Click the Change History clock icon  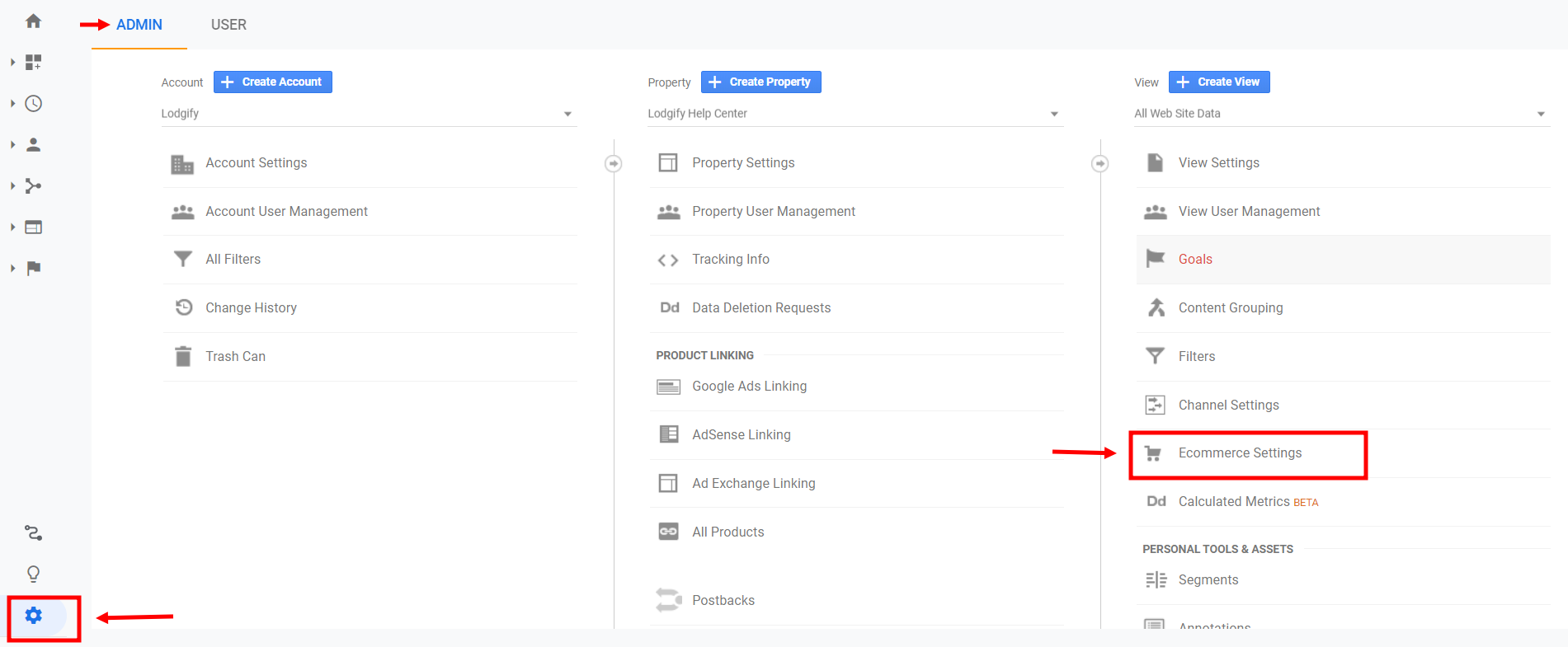[183, 307]
